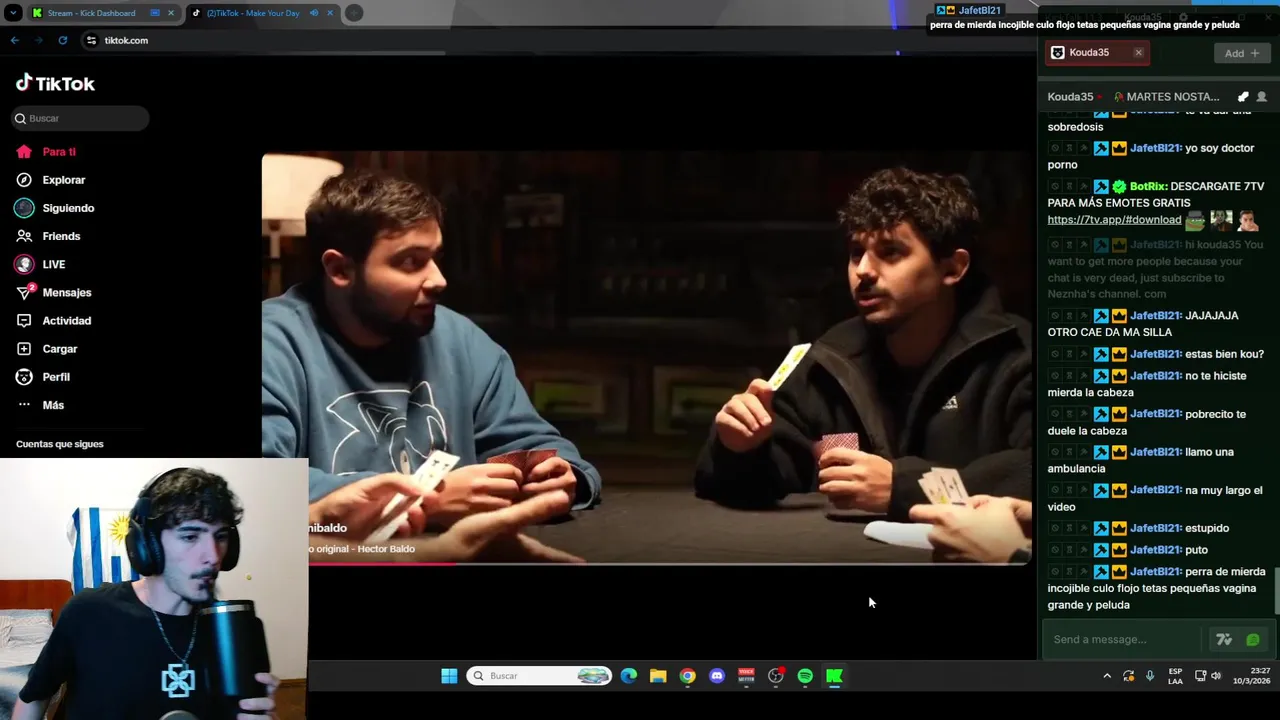The height and width of the screenshot is (720, 1280).
Task: Open chat users list icon
Action: pyautogui.click(x=1261, y=97)
